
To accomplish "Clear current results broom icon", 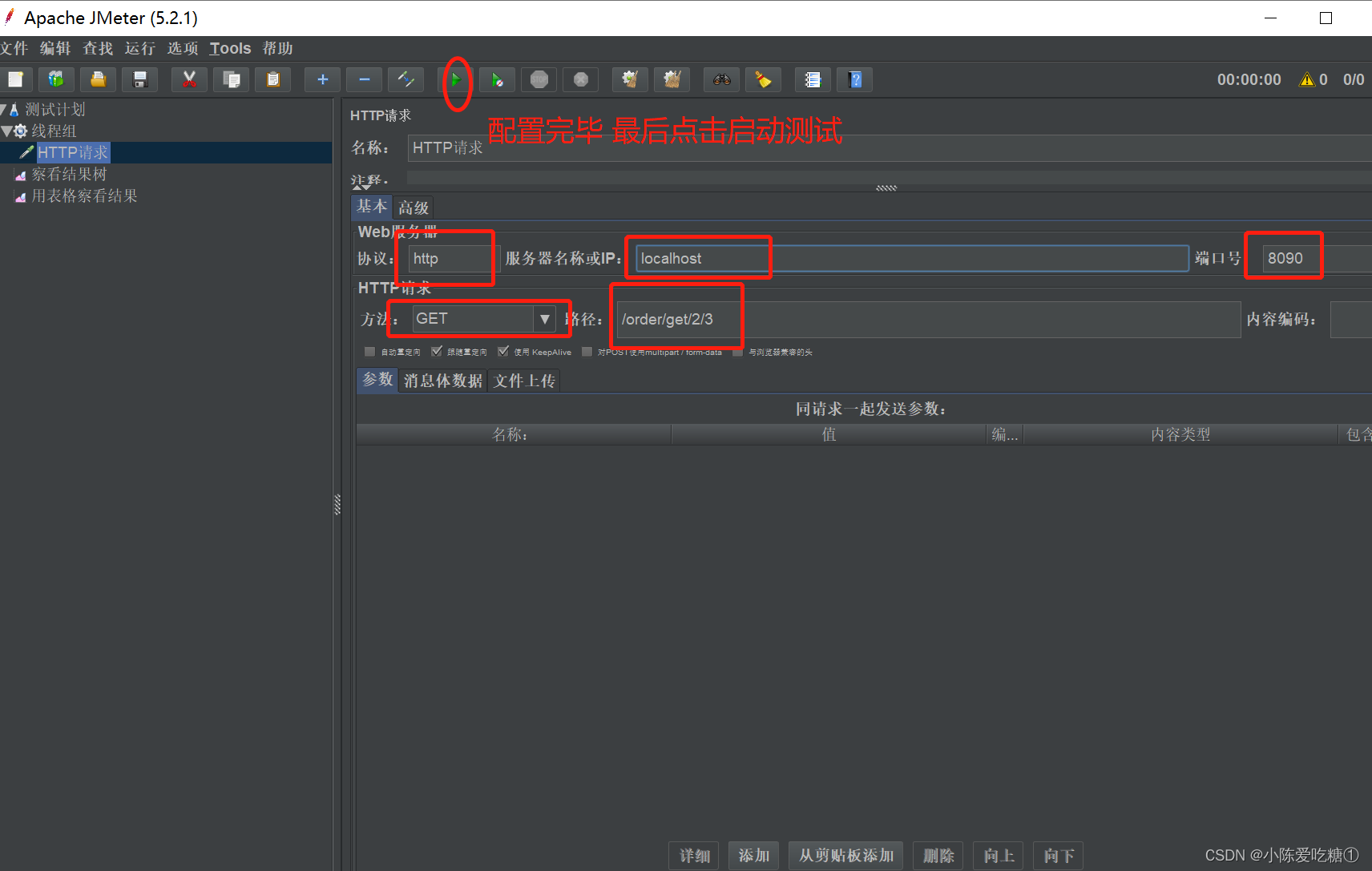I will (630, 79).
